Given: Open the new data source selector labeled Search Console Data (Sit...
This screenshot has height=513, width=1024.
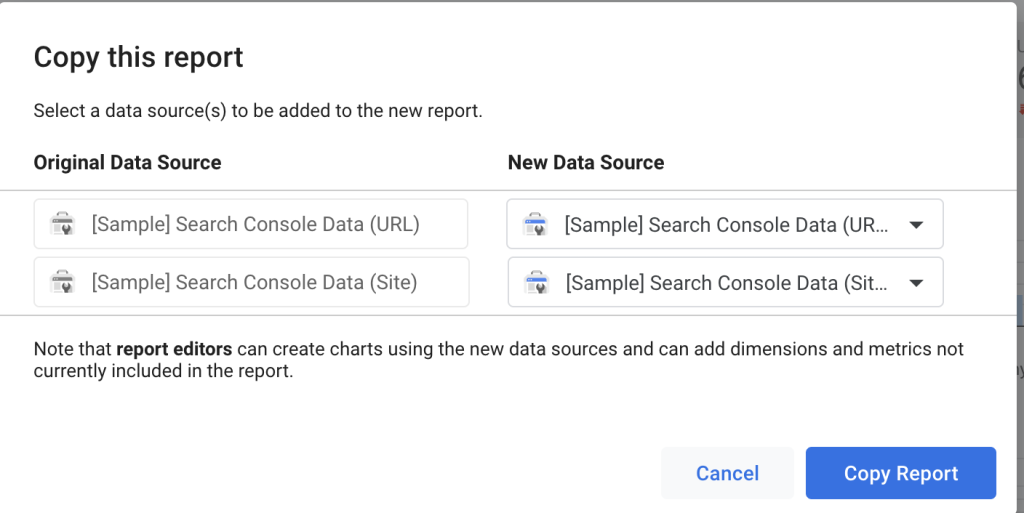Looking at the screenshot, I should [x=725, y=283].
